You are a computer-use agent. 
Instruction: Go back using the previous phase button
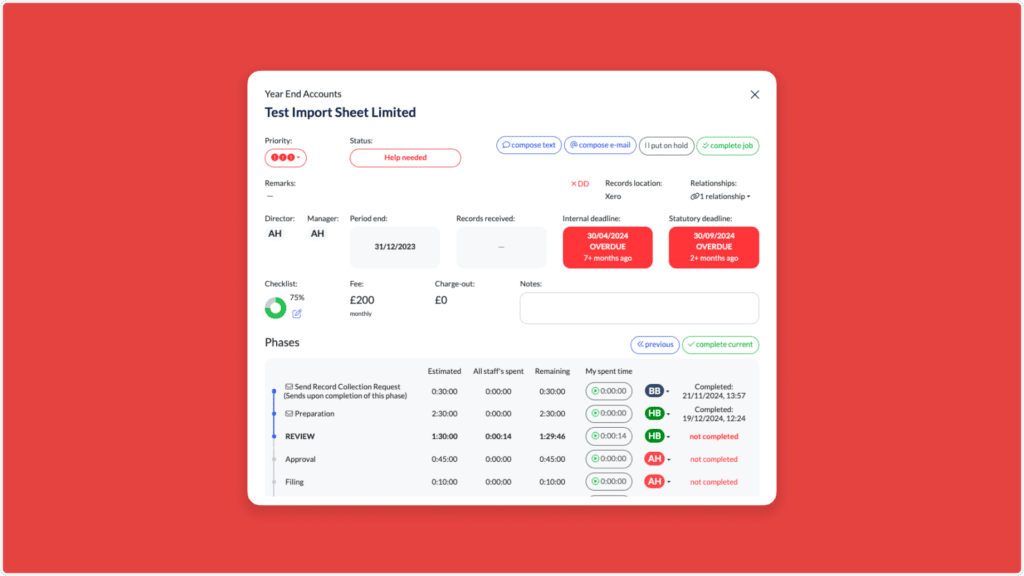click(x=654, y=345)
